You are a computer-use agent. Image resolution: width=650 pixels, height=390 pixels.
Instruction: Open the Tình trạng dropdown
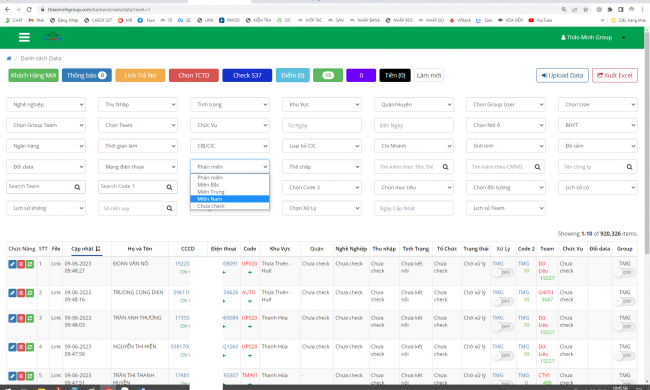230,104
